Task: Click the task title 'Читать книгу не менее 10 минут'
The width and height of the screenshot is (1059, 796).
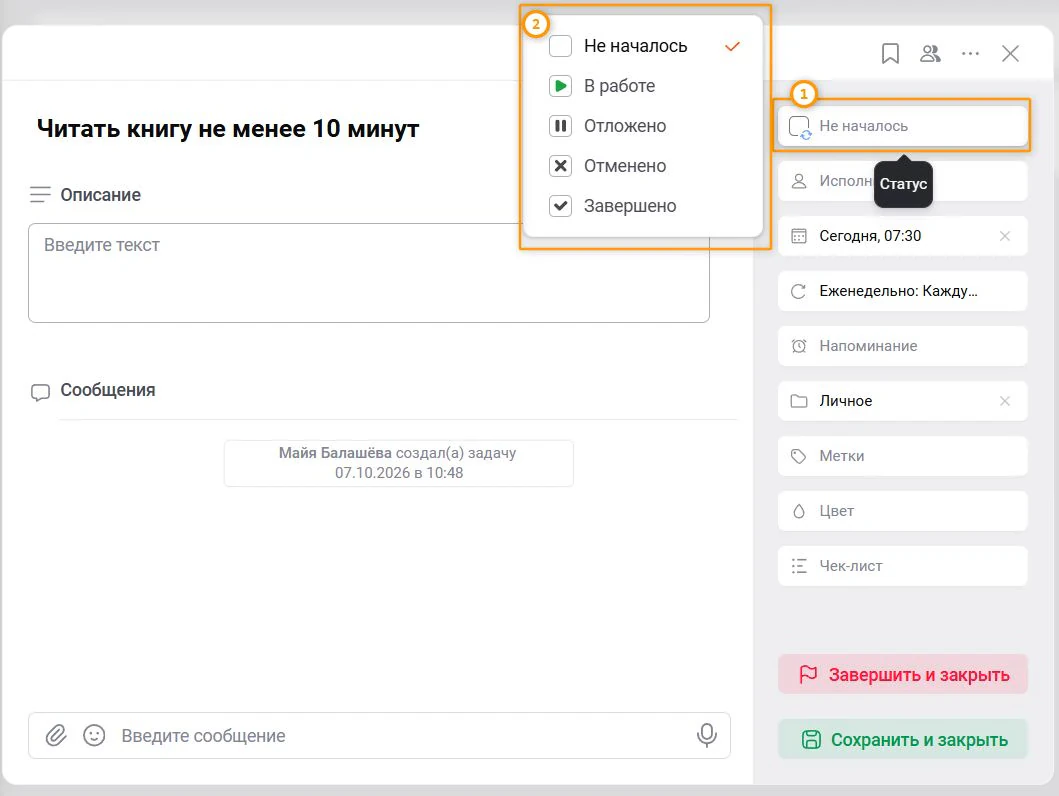Action: coord(228,128)
